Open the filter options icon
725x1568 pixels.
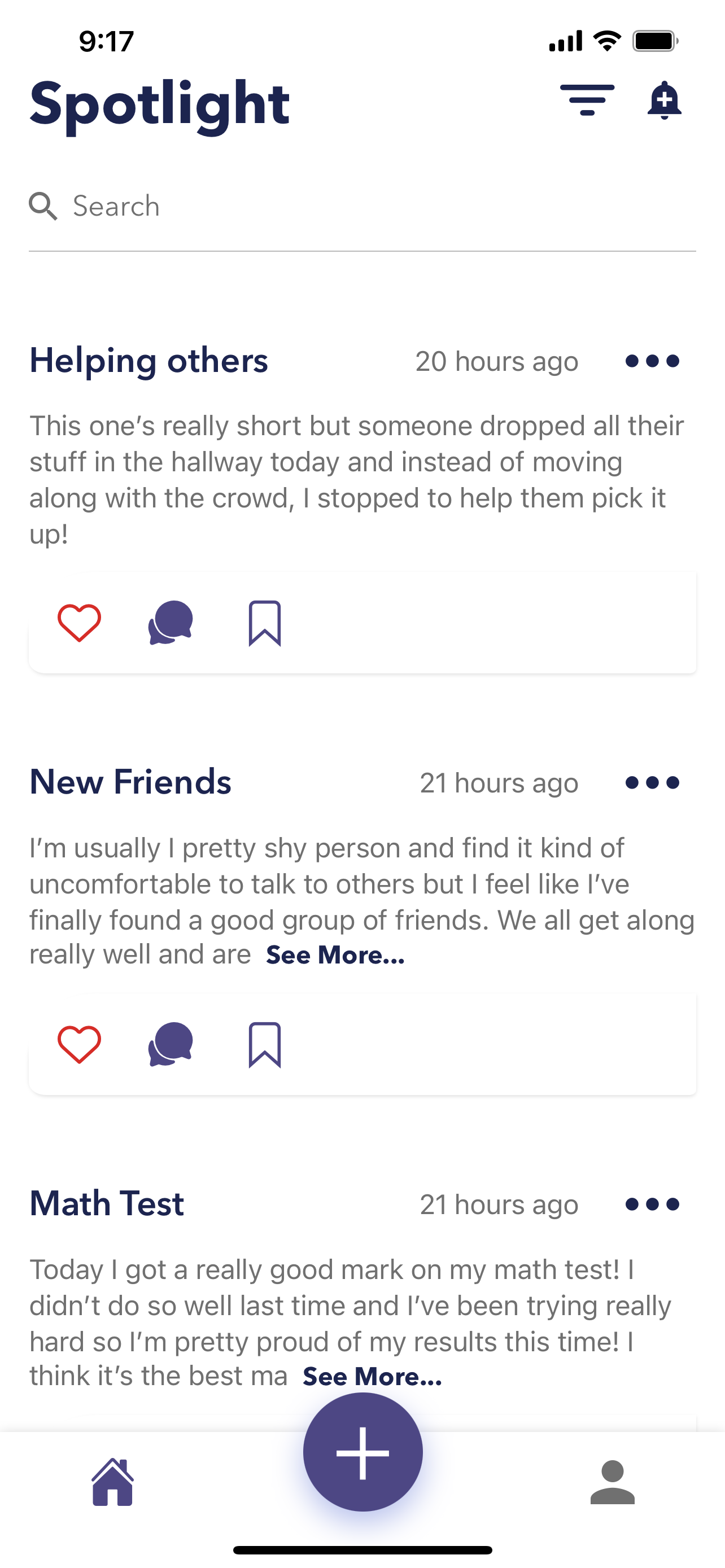tap(587, 100)
